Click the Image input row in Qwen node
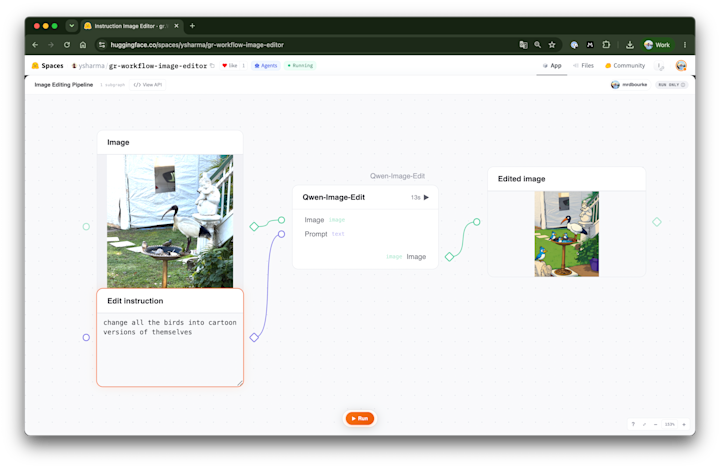This screenshot has width=720, height=468. pos(325,220)
